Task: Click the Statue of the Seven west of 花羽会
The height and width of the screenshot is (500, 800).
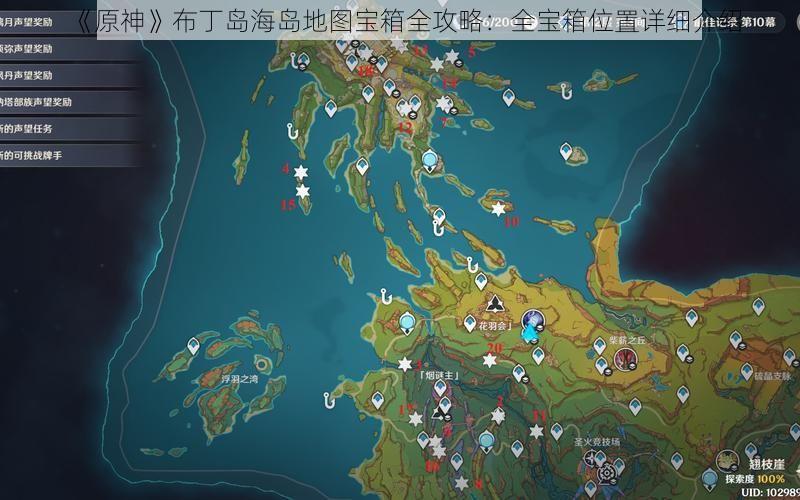Action: (x=407, y=323)
